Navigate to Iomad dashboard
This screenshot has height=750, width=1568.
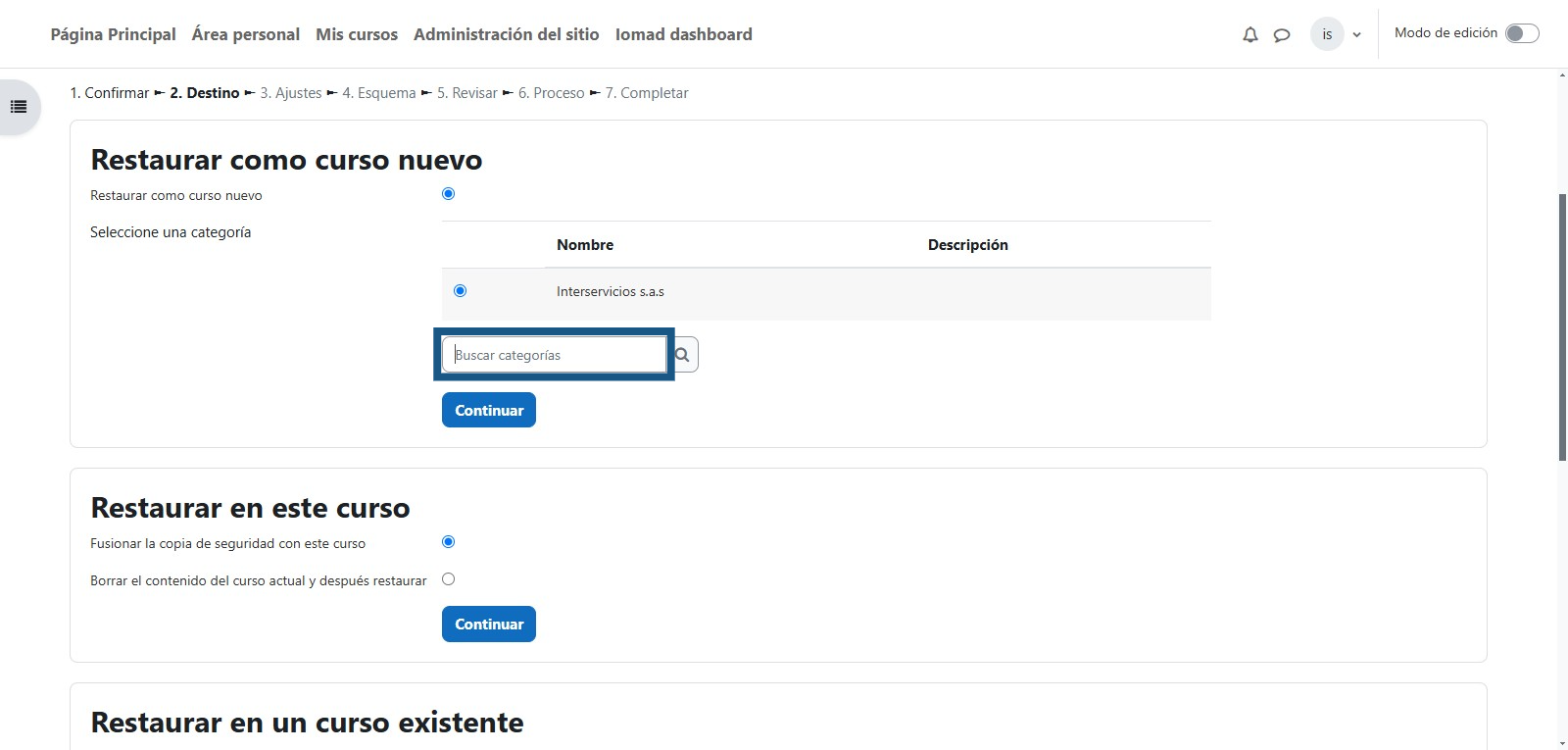(683, 34)
